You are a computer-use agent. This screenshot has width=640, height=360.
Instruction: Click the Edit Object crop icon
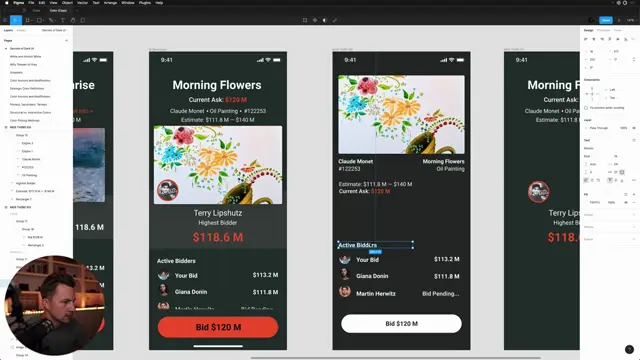pos(305,20)
